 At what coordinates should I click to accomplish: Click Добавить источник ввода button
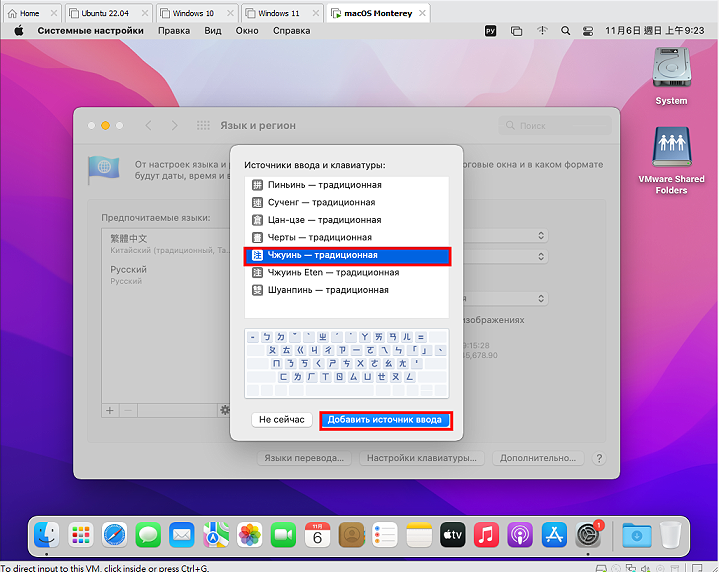[x=385, y=420]
